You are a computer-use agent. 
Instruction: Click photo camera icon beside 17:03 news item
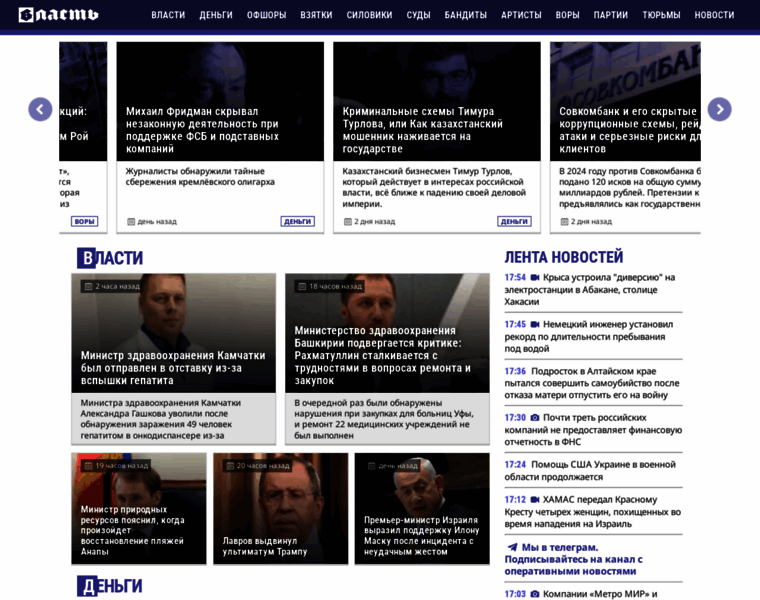coord(535,594)
